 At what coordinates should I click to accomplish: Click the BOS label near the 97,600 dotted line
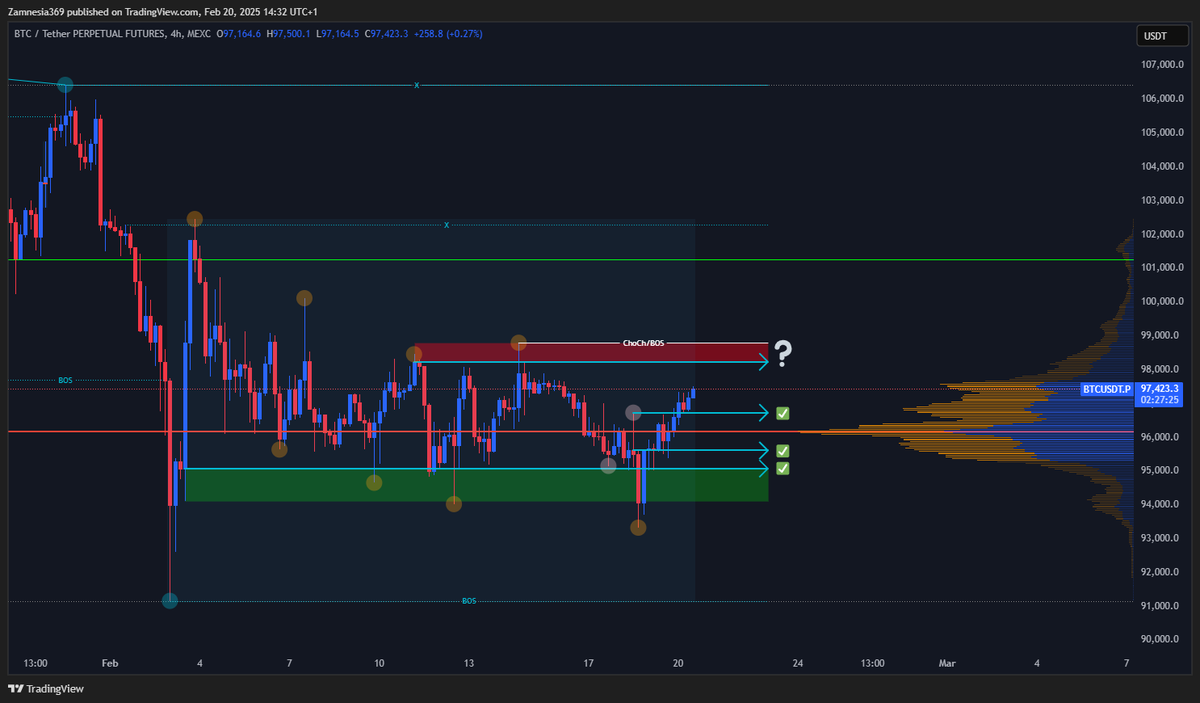point(65,381)
